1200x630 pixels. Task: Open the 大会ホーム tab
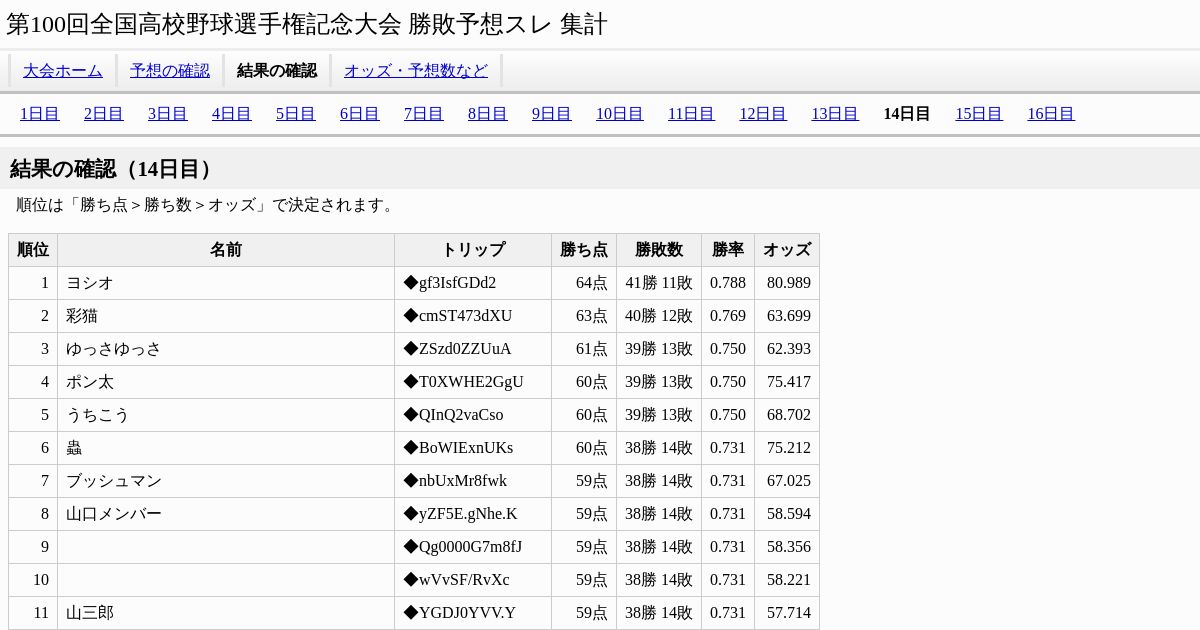point(63,70)
